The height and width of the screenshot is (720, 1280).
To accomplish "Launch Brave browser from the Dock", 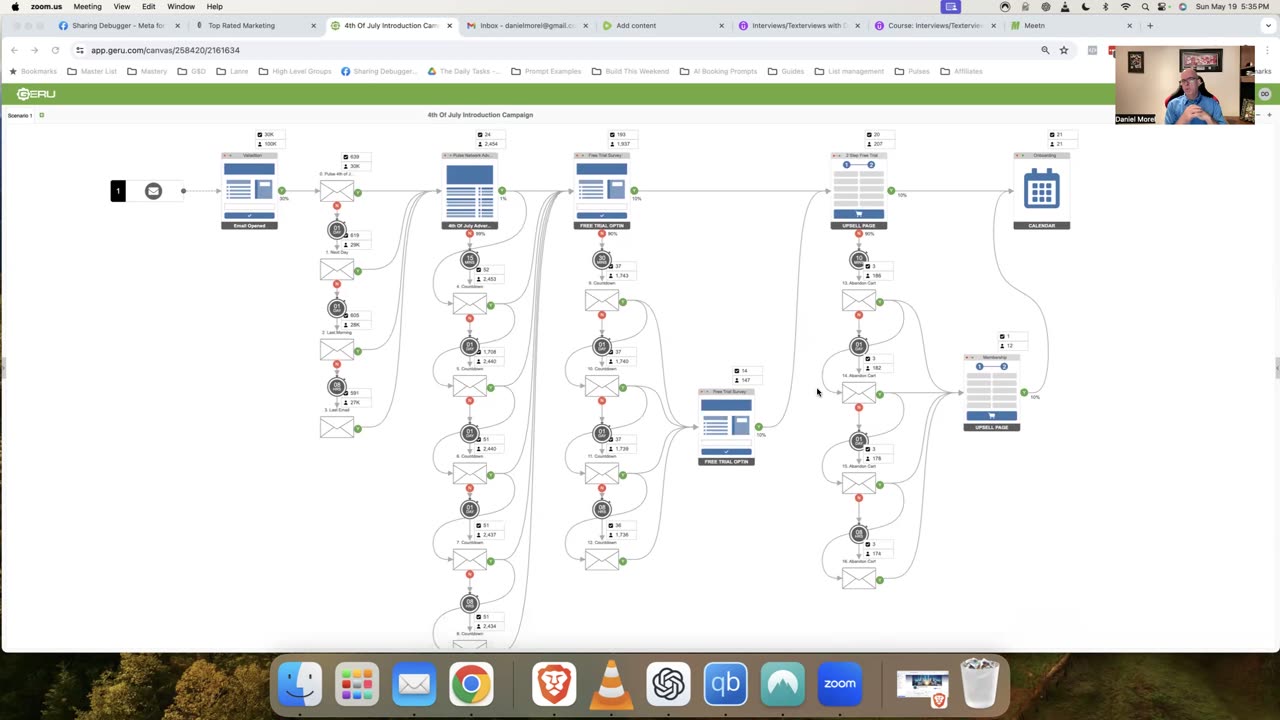I will [554, 684].
